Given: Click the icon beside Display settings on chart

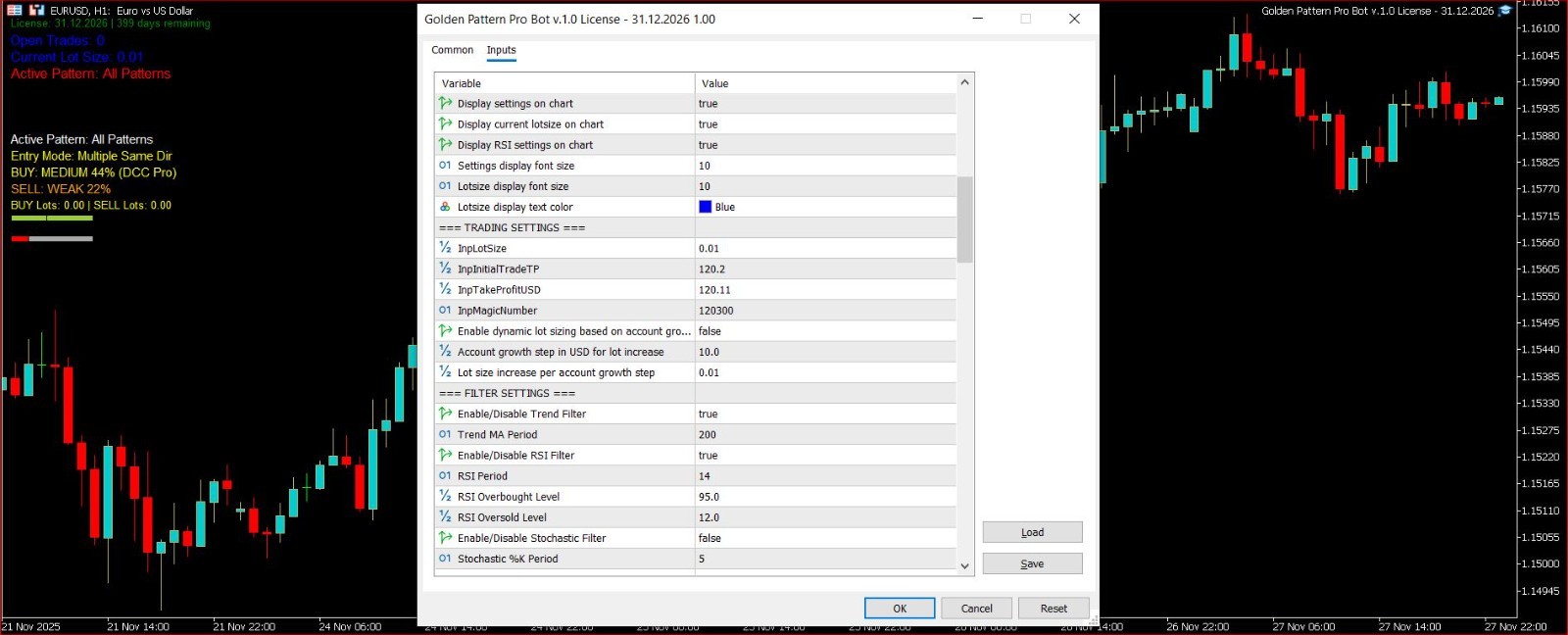Looking at the screenshot, I should (445, 103).
